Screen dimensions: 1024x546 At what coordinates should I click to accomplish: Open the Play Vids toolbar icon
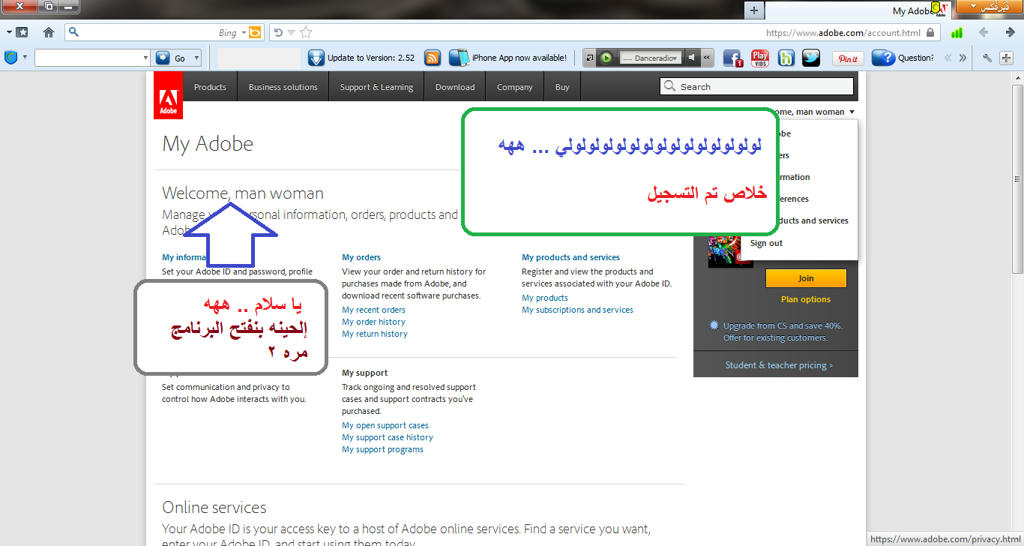(760, 57)
